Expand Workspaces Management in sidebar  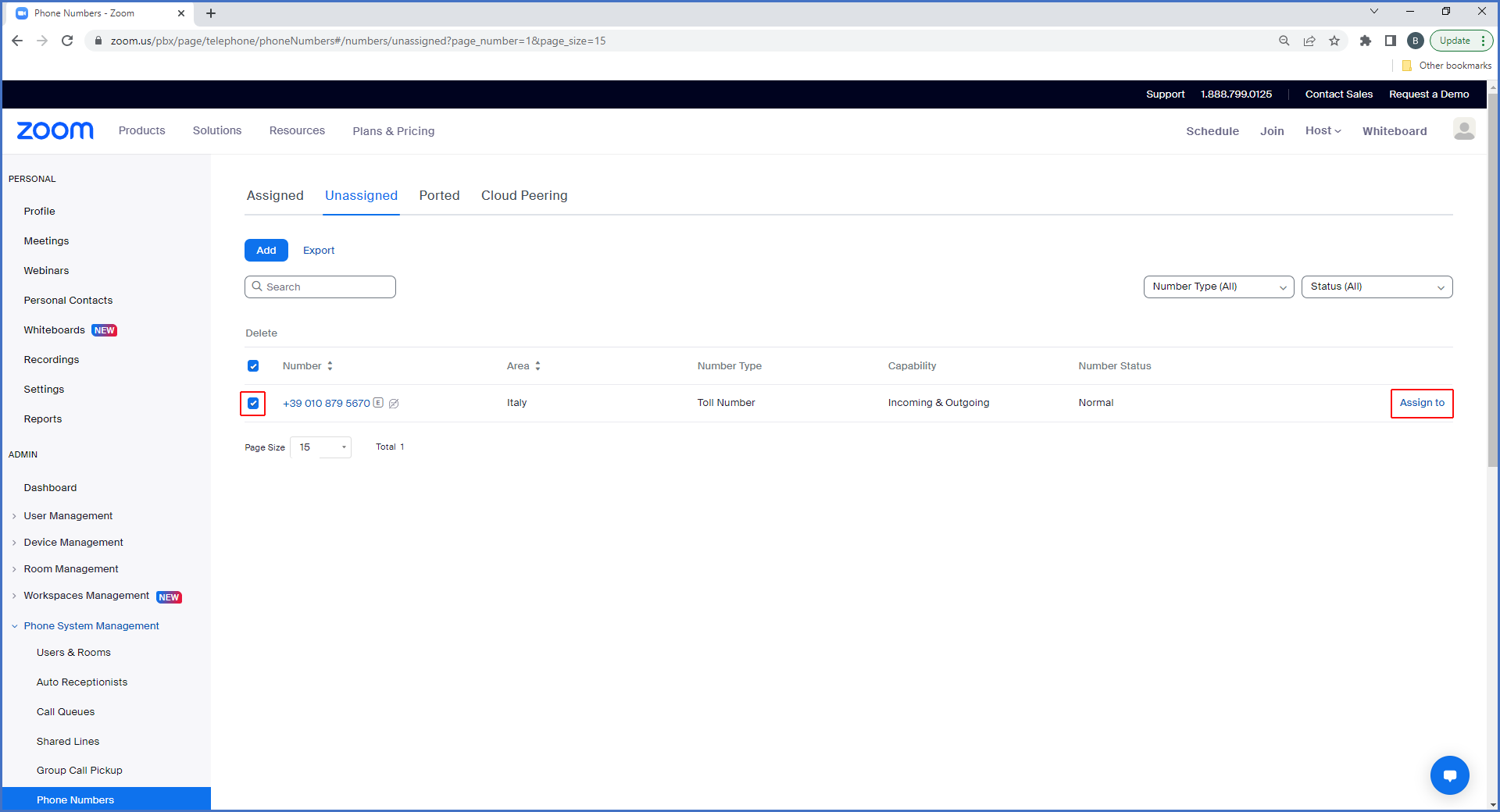pos(86,596)
